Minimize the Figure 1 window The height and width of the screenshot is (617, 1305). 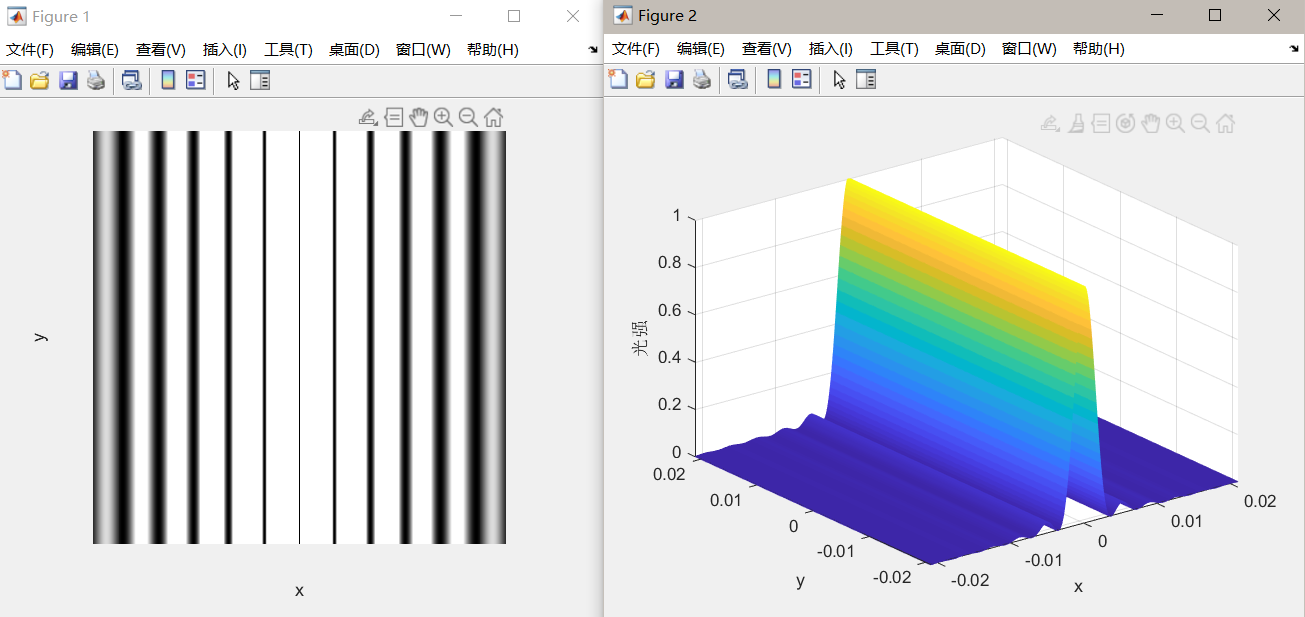[456, 16]
